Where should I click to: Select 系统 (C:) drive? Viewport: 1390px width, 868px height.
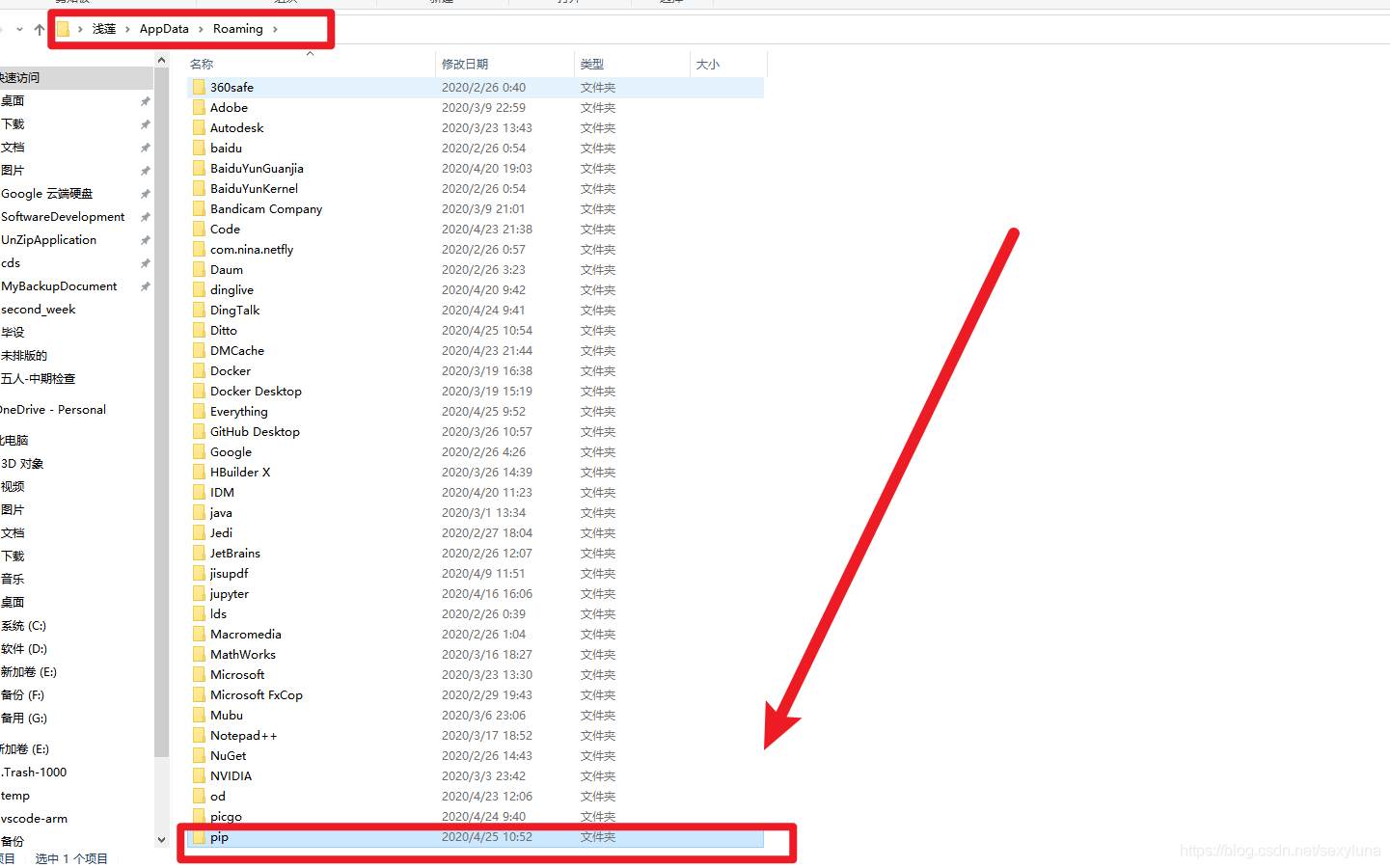[23, 626]
